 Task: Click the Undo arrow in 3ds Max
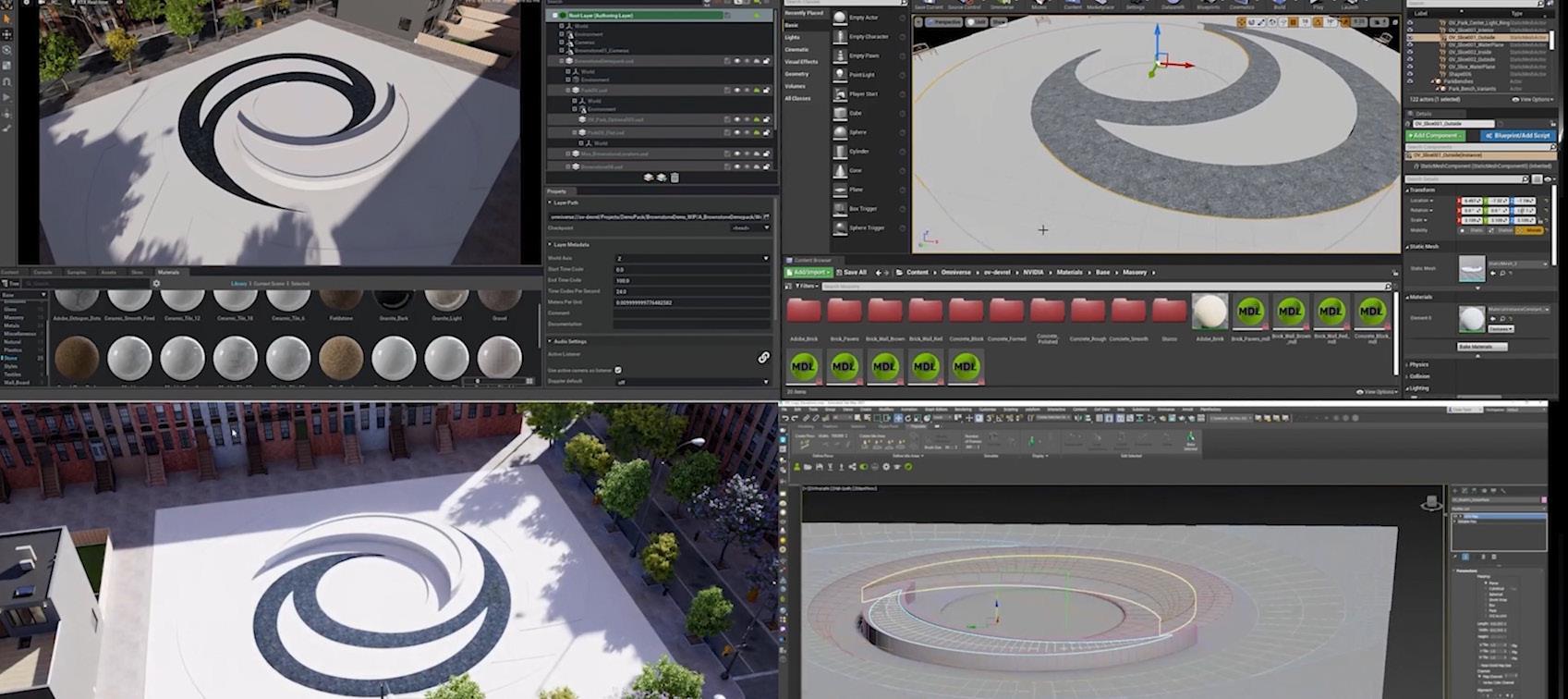pyautogui.click(x=786, y=419)
